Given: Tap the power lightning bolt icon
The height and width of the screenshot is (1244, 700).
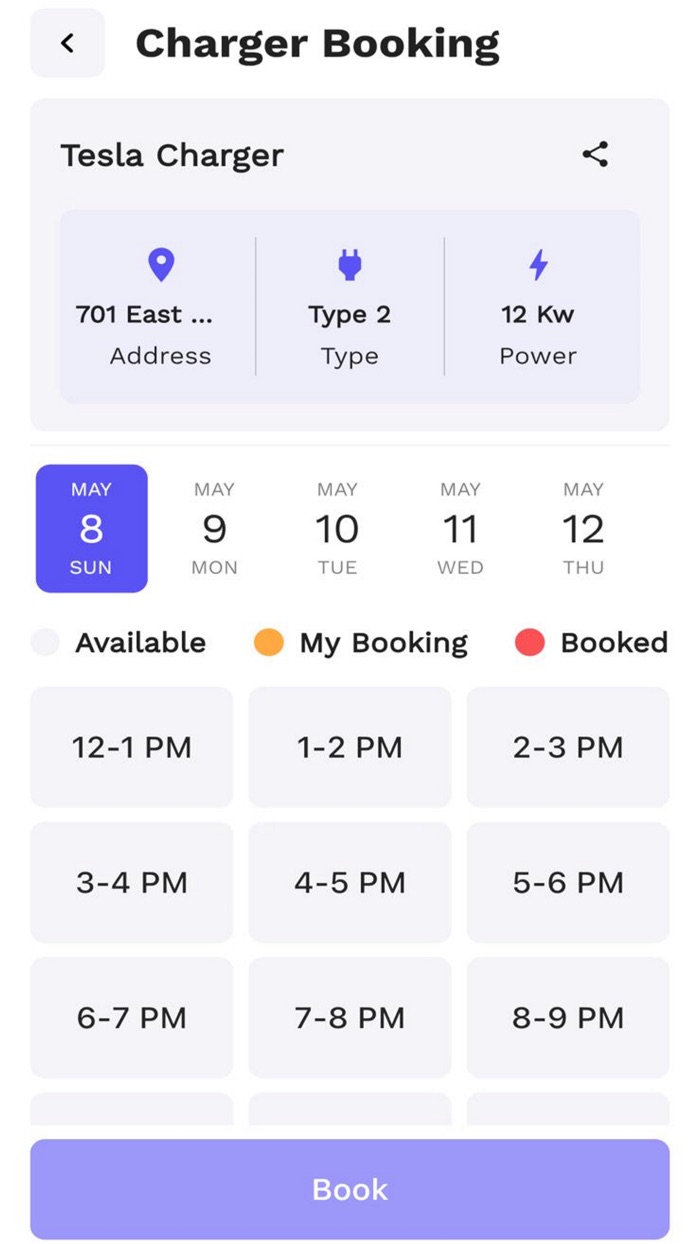Looking at the screenshot, I should [538, 265].
